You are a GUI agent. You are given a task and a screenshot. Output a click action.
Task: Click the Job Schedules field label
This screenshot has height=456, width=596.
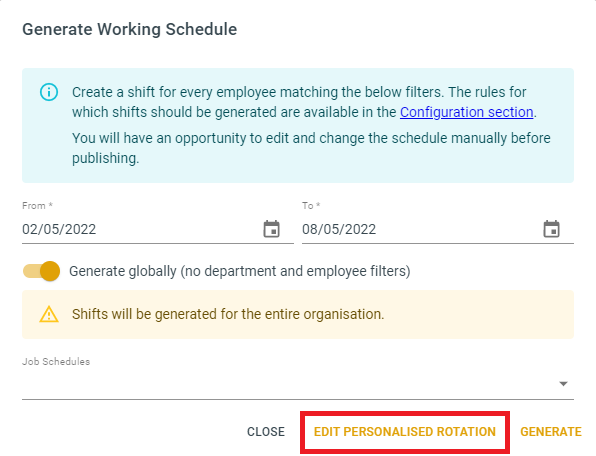pos(56,361)
